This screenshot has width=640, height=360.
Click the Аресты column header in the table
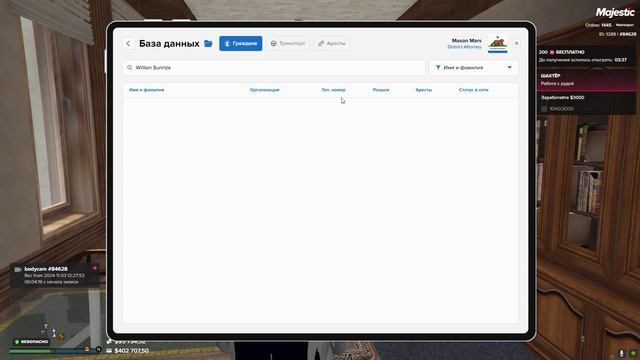pos(424,90)
